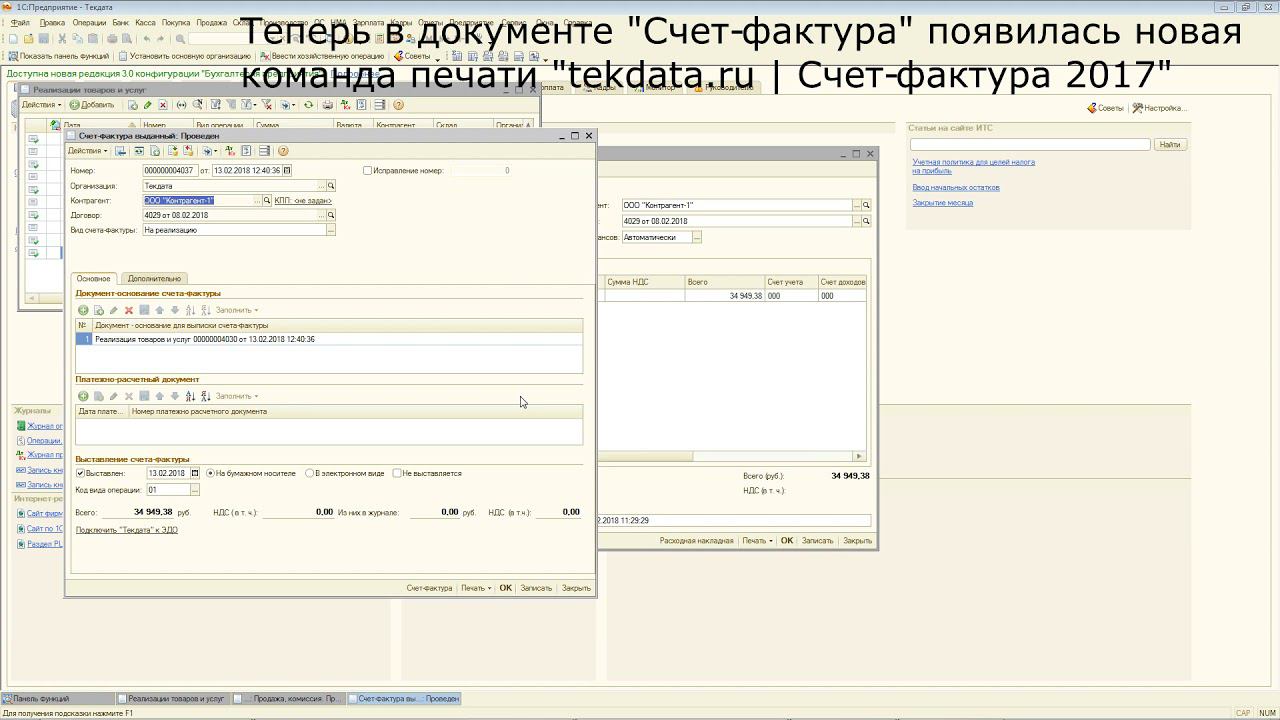Switch to the Основное tab
1280x720 pixels.
(x=94, y=279)
